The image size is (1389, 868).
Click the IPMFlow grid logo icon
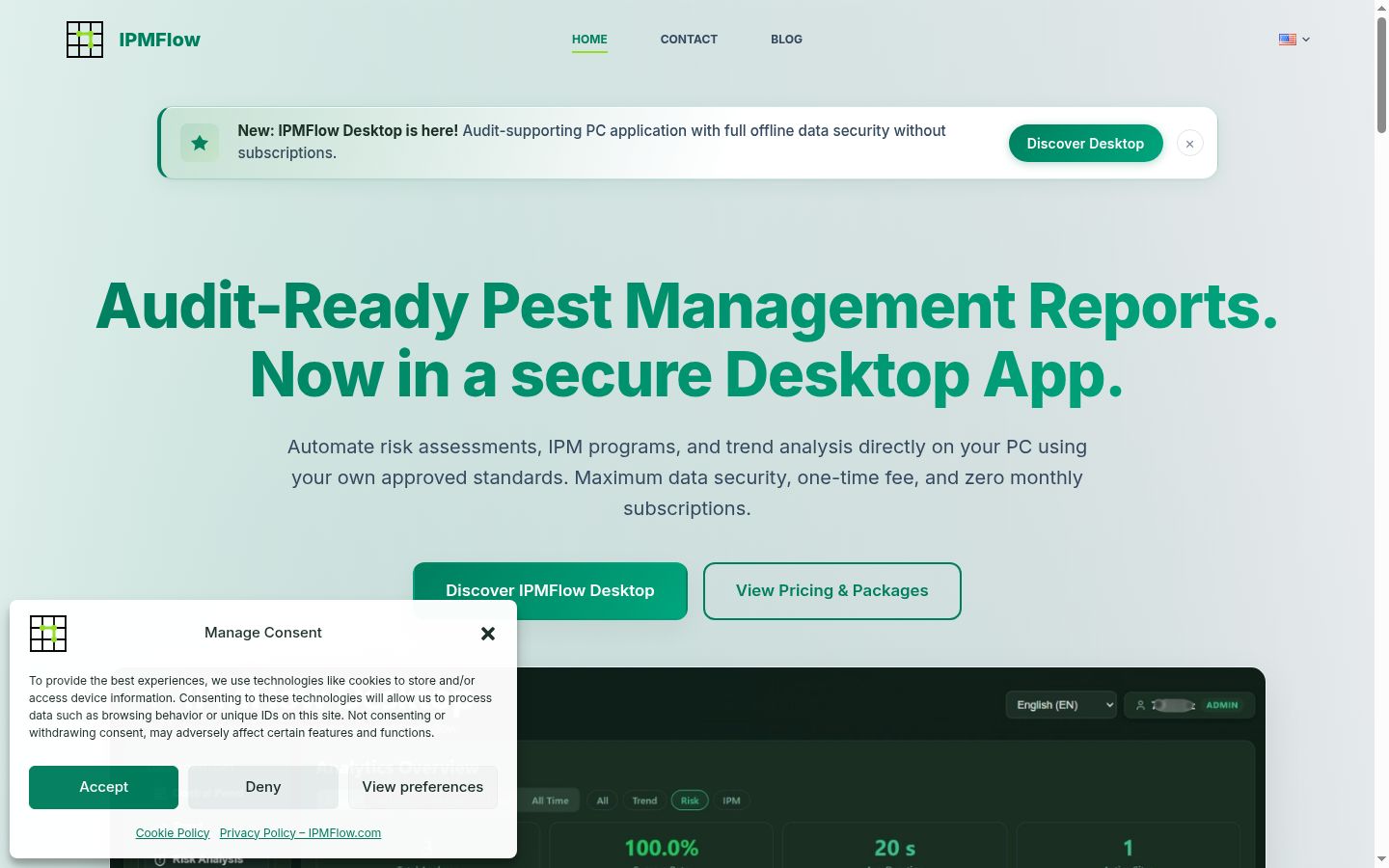tap(85, 40)
